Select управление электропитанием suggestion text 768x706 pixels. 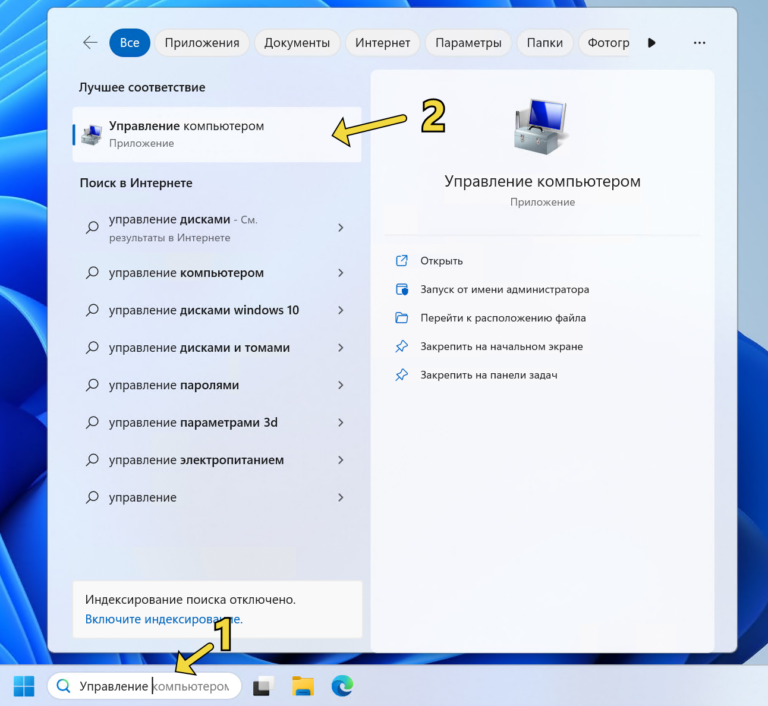tap(196, 460)
